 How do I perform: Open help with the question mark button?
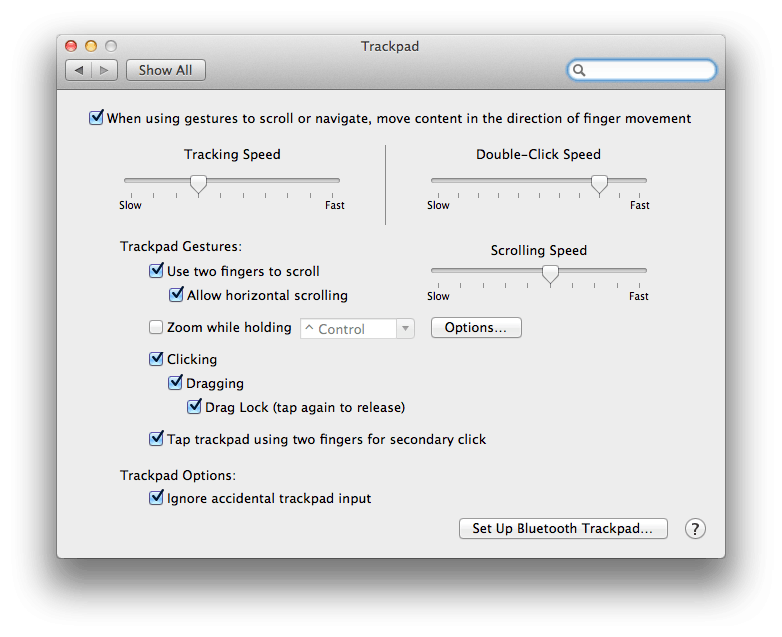(695, 529)
